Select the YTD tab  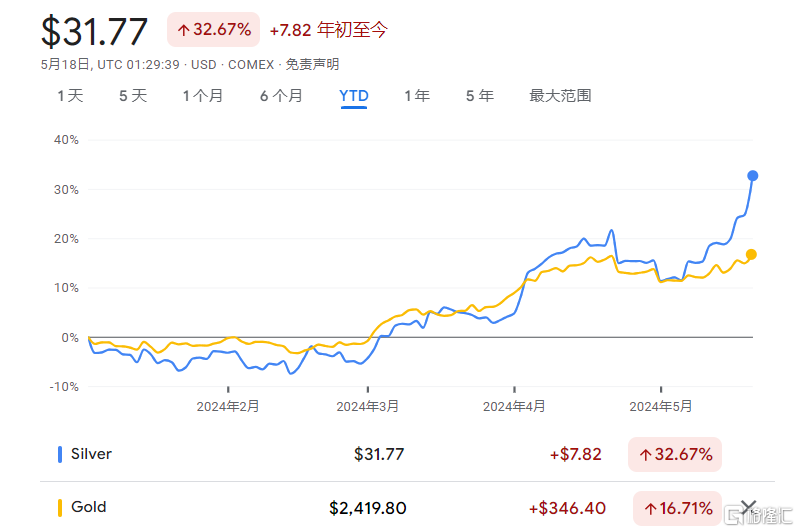coord(354,96)
